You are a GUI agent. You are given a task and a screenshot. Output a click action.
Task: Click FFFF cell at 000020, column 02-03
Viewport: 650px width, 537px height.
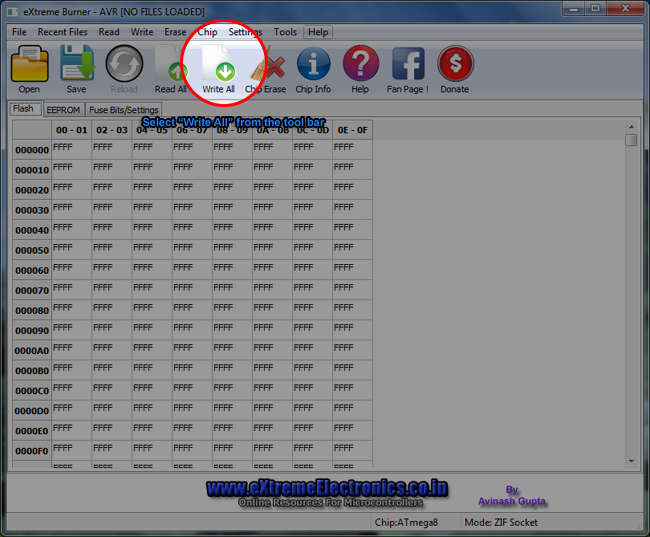[x=112, y=190]
